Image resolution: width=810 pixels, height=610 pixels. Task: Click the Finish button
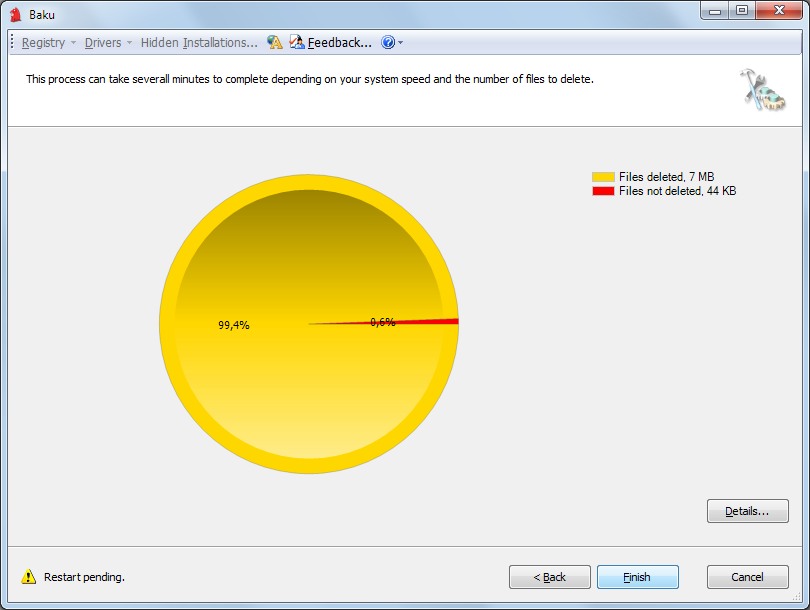(637, 577)
